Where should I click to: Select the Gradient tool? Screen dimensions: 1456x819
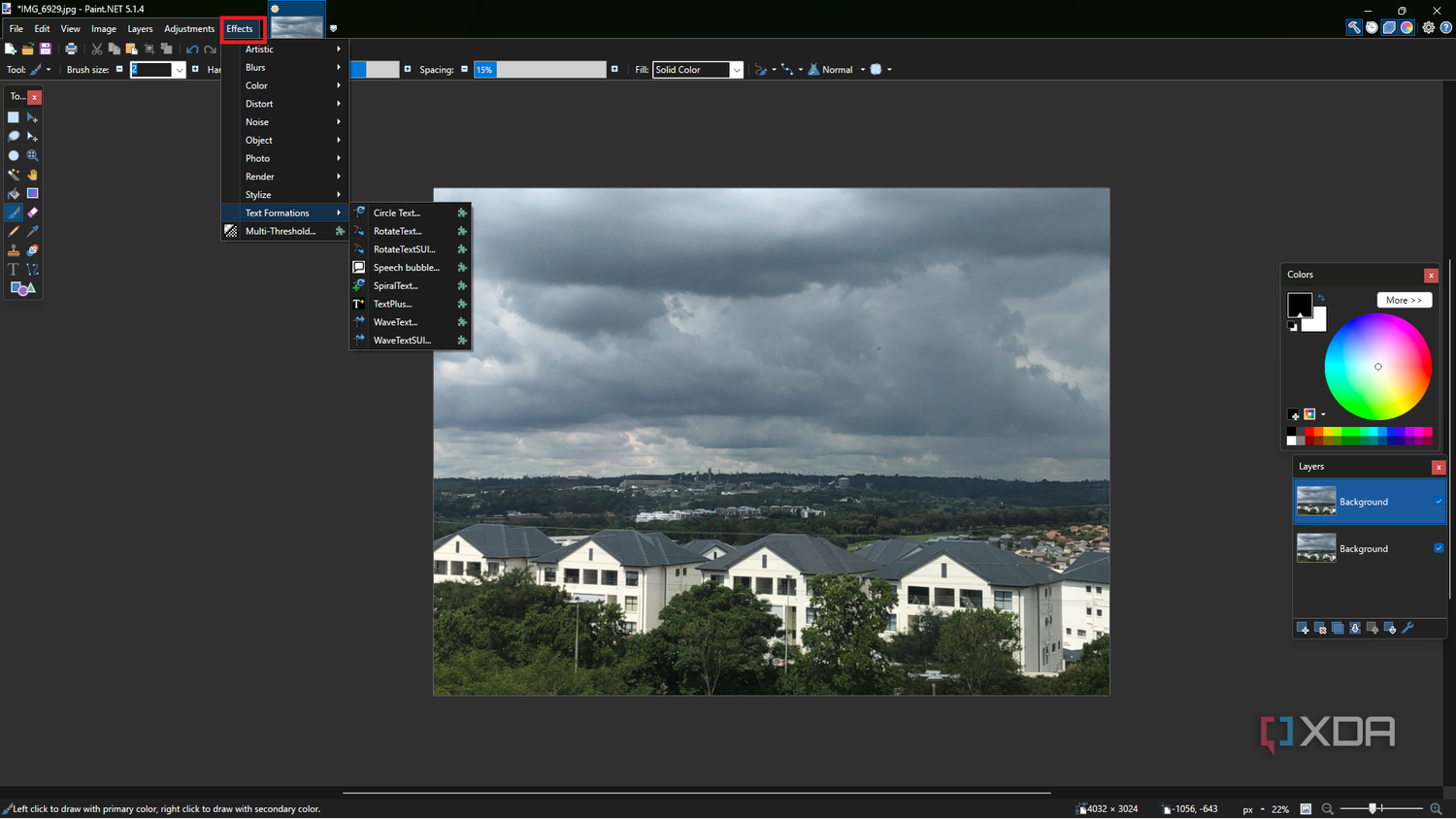[32, 194]
